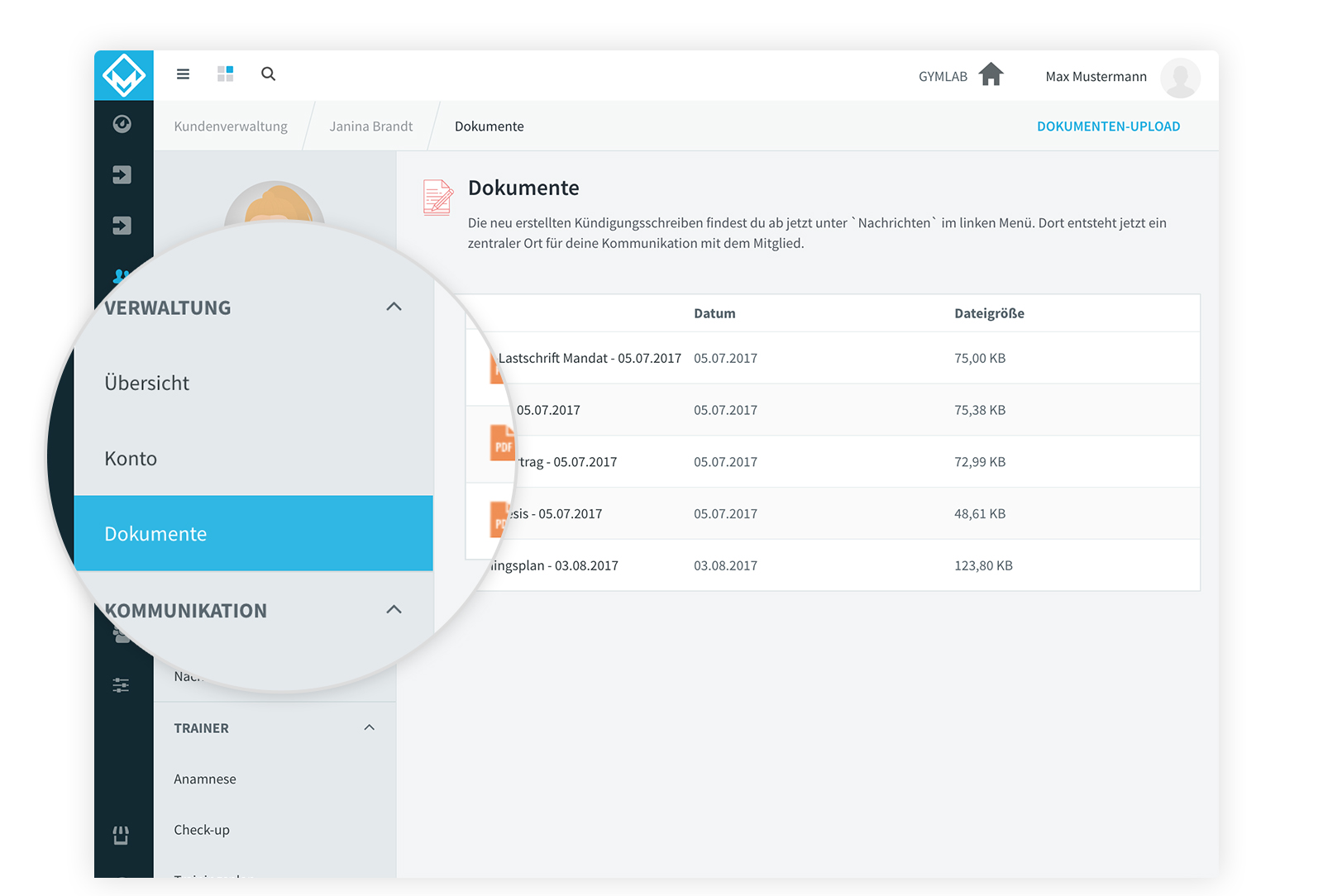Click the search magnifier icon
This screenshot has height=896, width=1323.
tap(268, 74)
